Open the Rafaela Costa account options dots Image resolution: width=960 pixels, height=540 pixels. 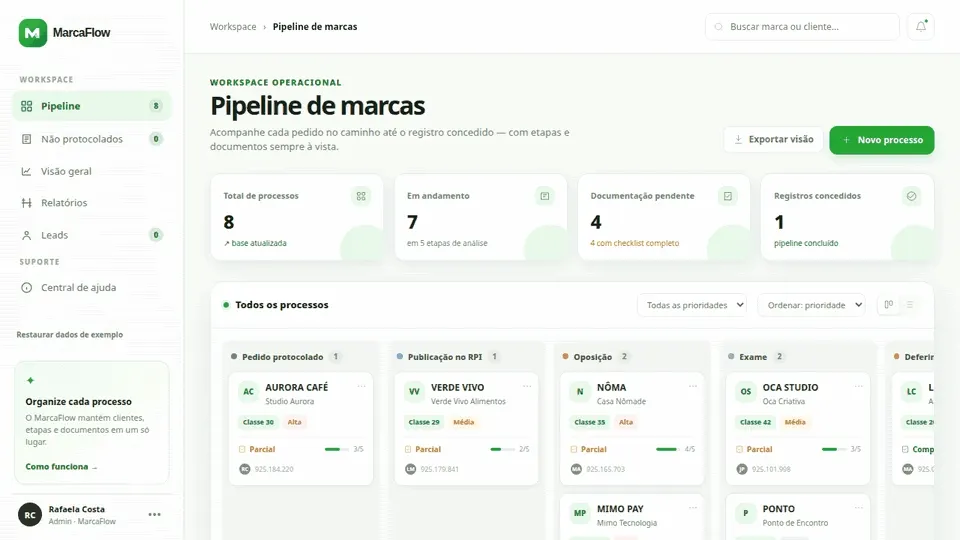[x=154, y=515]
